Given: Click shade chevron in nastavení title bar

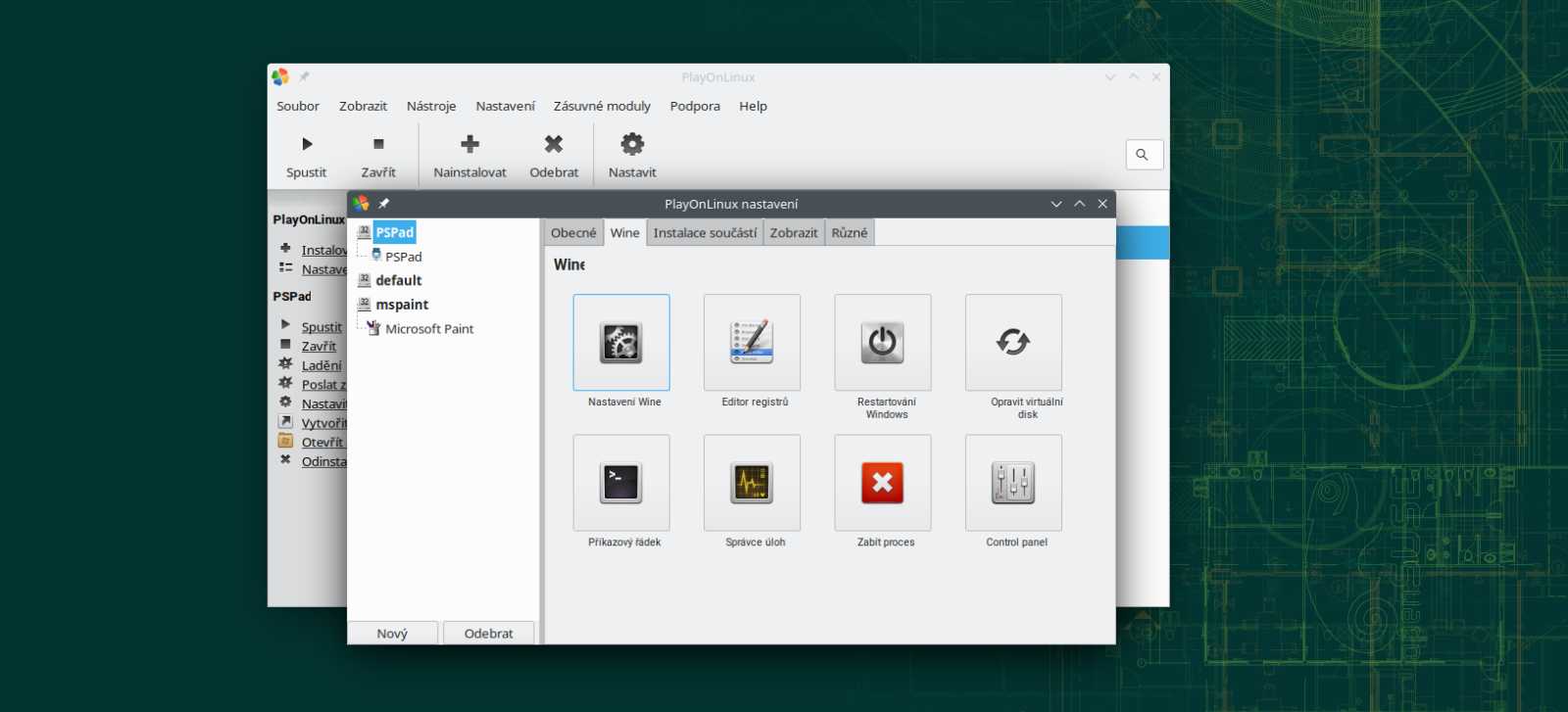Looking at the screenshot, I should 1056,204.
